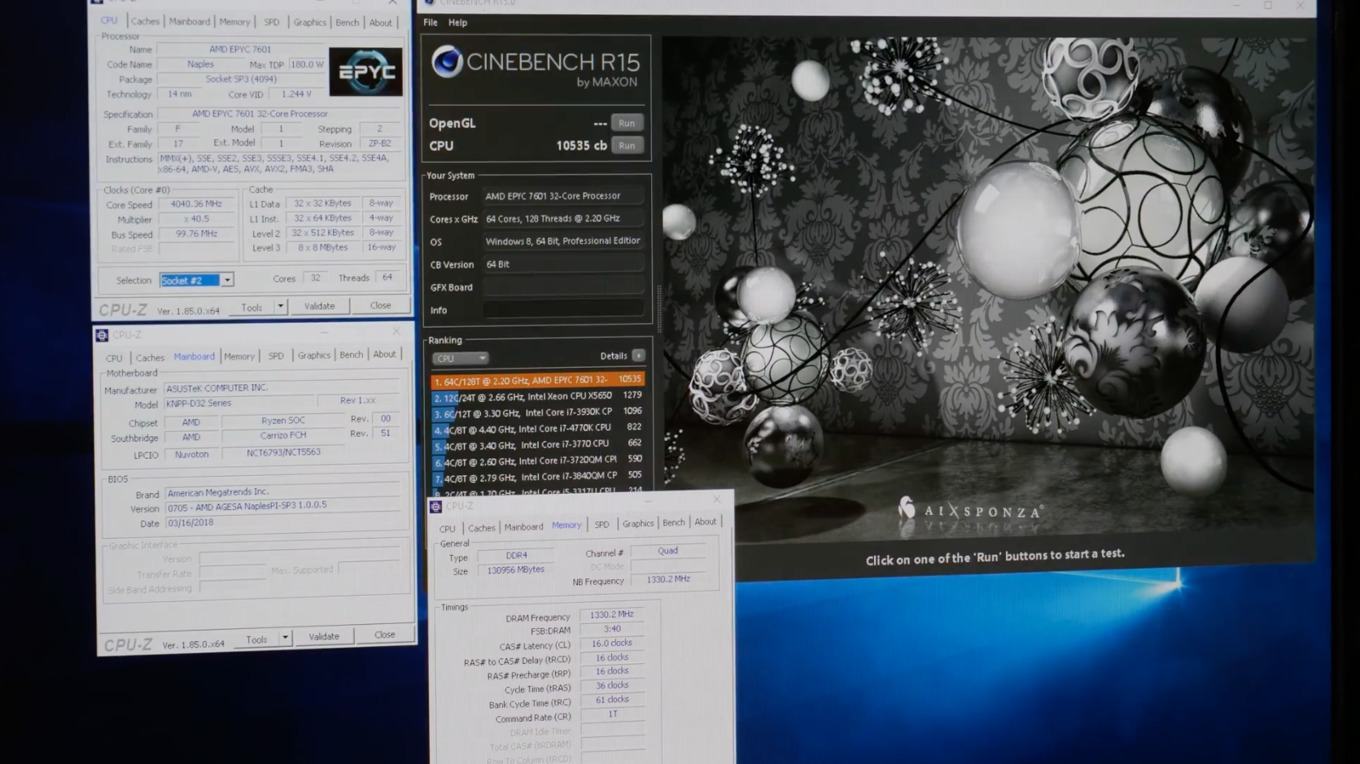Screen dimensions: 1360x764
Task: Click the mainboard model KNPP-D32 Series
Action: pyautogui.click(x=238, y=403)
